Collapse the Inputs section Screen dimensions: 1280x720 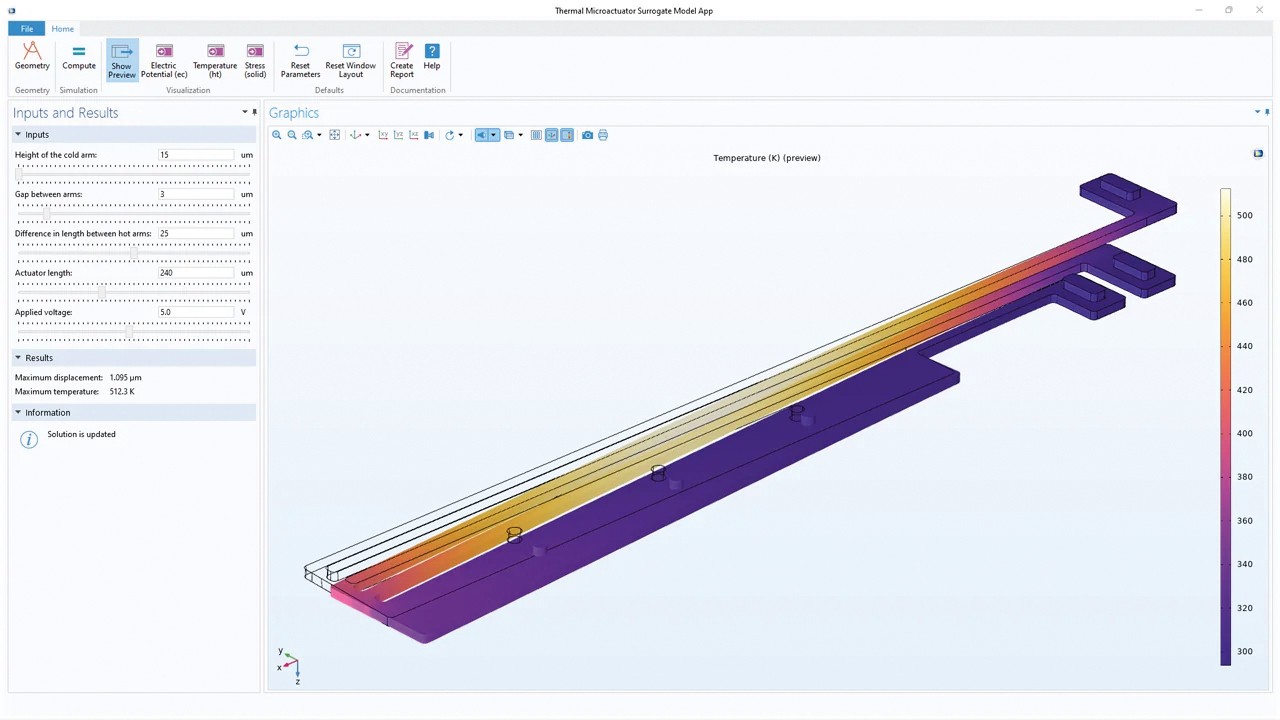(18, 134)
